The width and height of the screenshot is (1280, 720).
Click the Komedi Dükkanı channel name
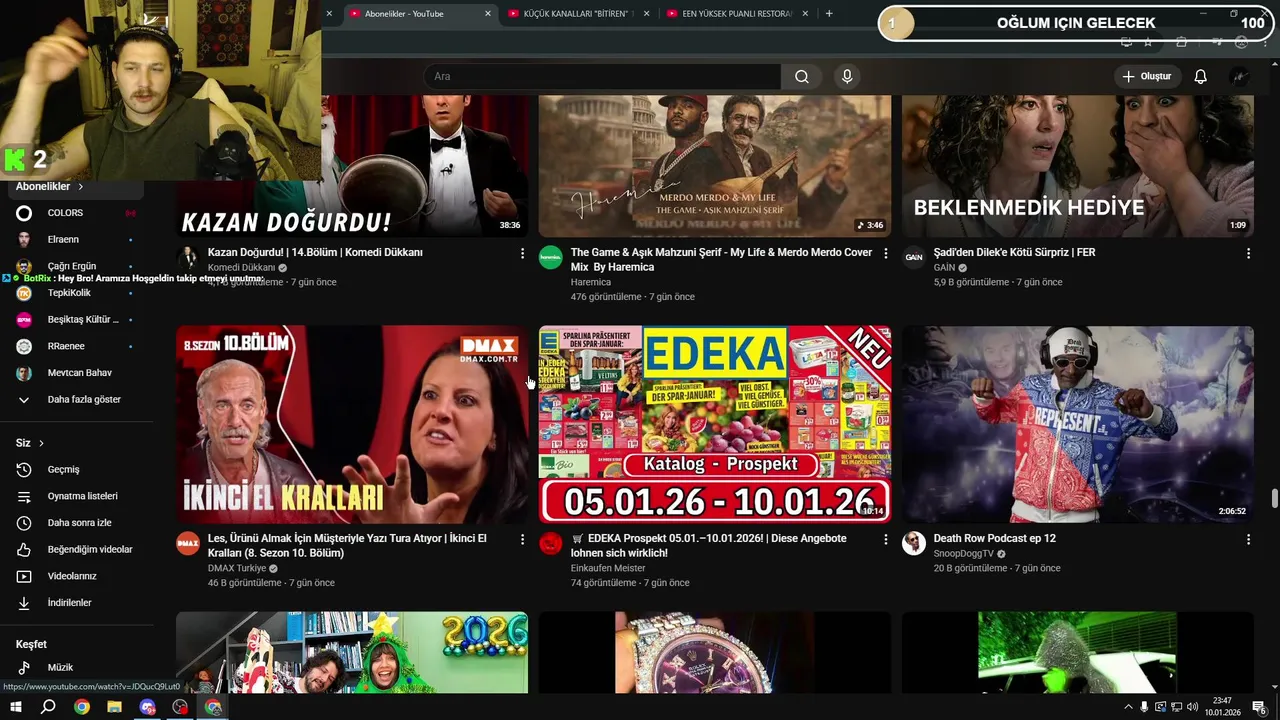[x=241, y=268]
